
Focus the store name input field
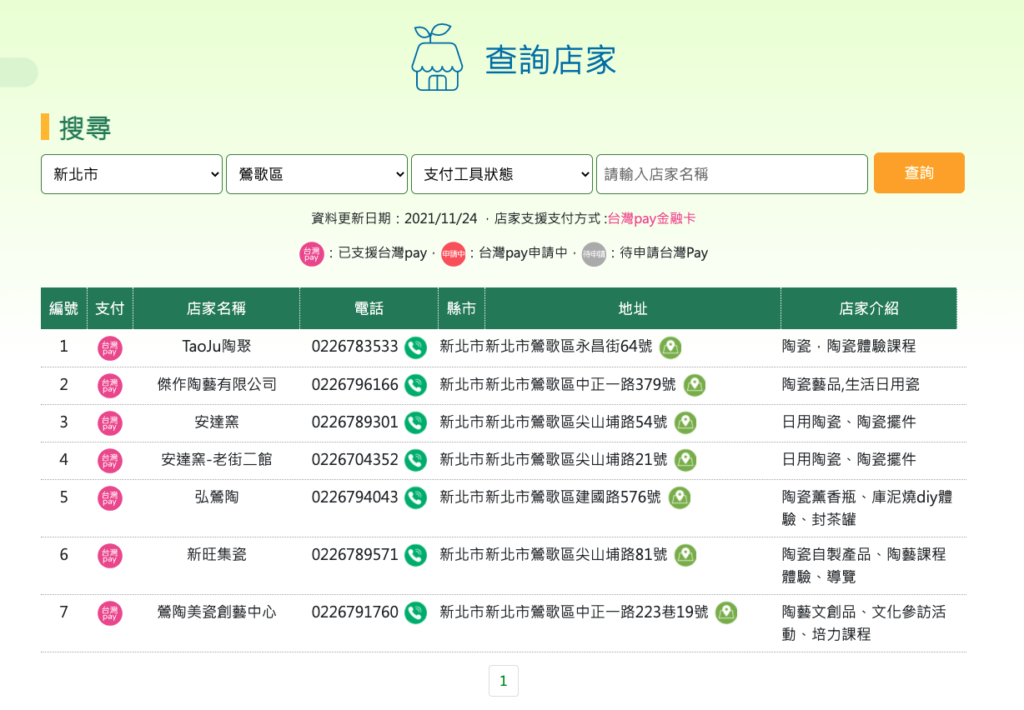point(731,174)
